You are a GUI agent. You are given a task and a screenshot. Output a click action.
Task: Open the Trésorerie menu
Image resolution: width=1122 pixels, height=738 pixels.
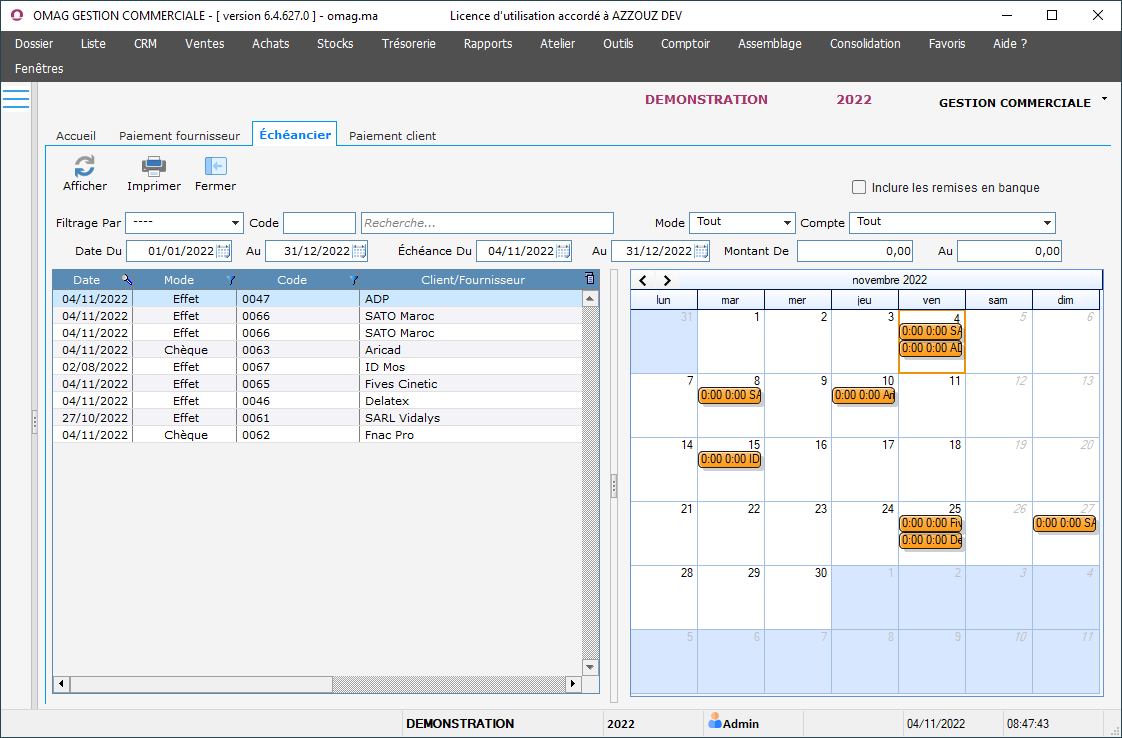408,44
